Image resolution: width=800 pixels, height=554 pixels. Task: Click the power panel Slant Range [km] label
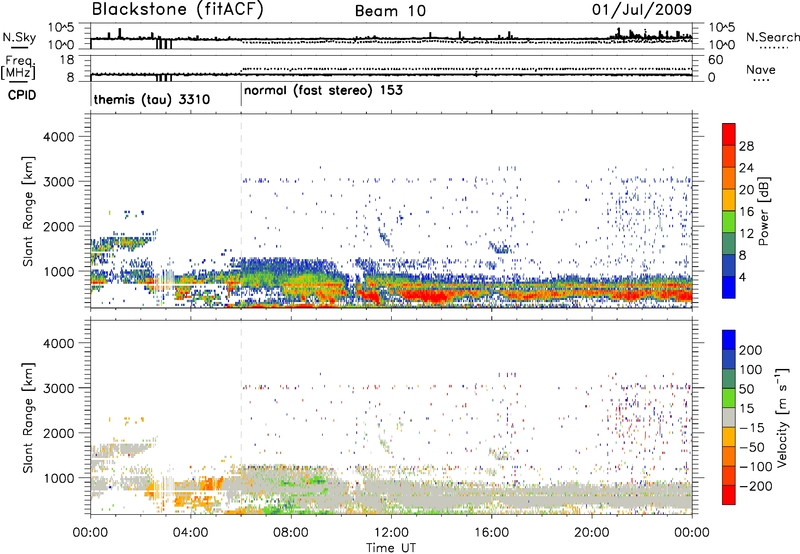pyautogui.click(x=28, y=211)
